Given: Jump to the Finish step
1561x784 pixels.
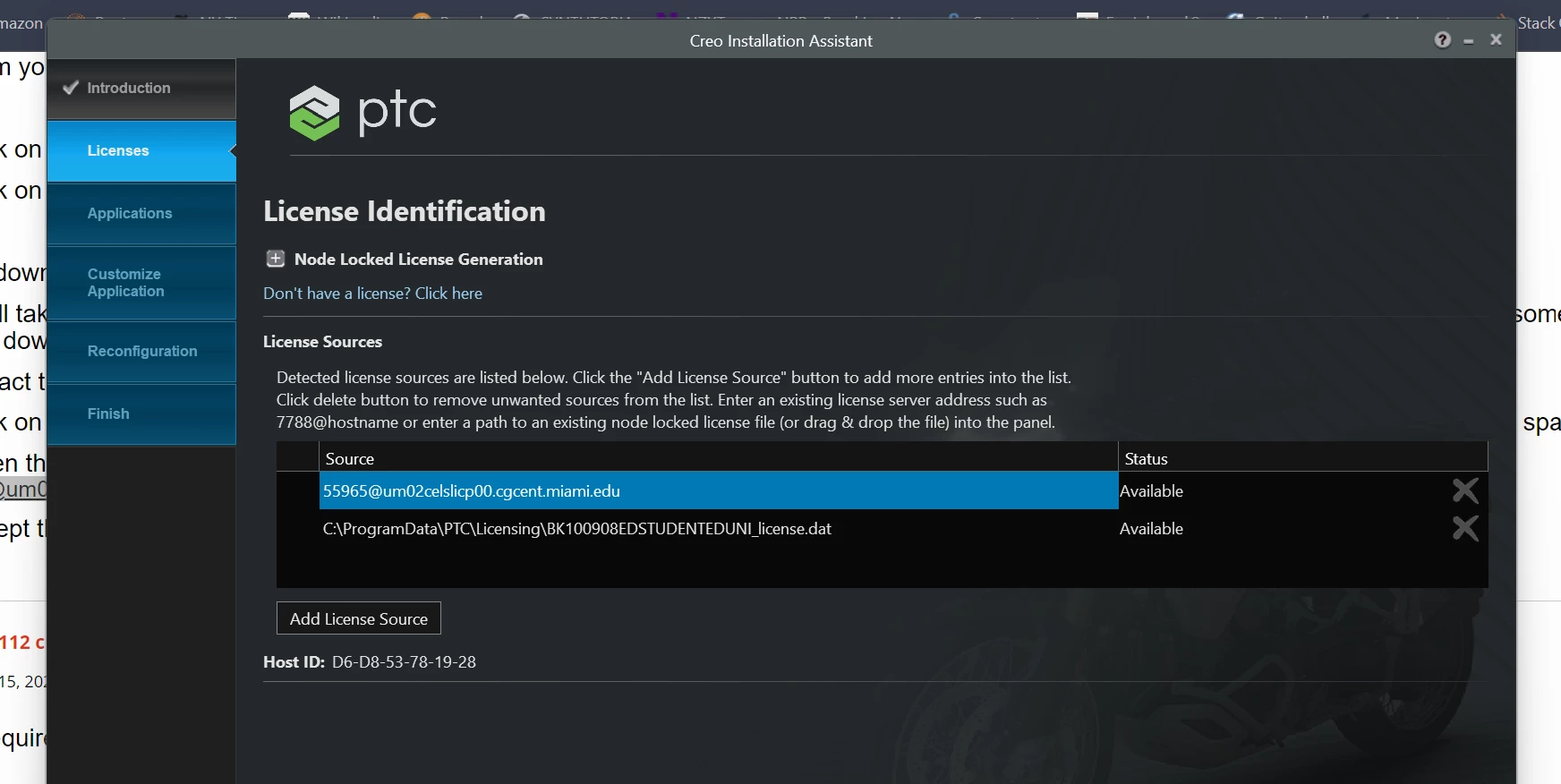Looking at the screenshot, I should (141, 414).
